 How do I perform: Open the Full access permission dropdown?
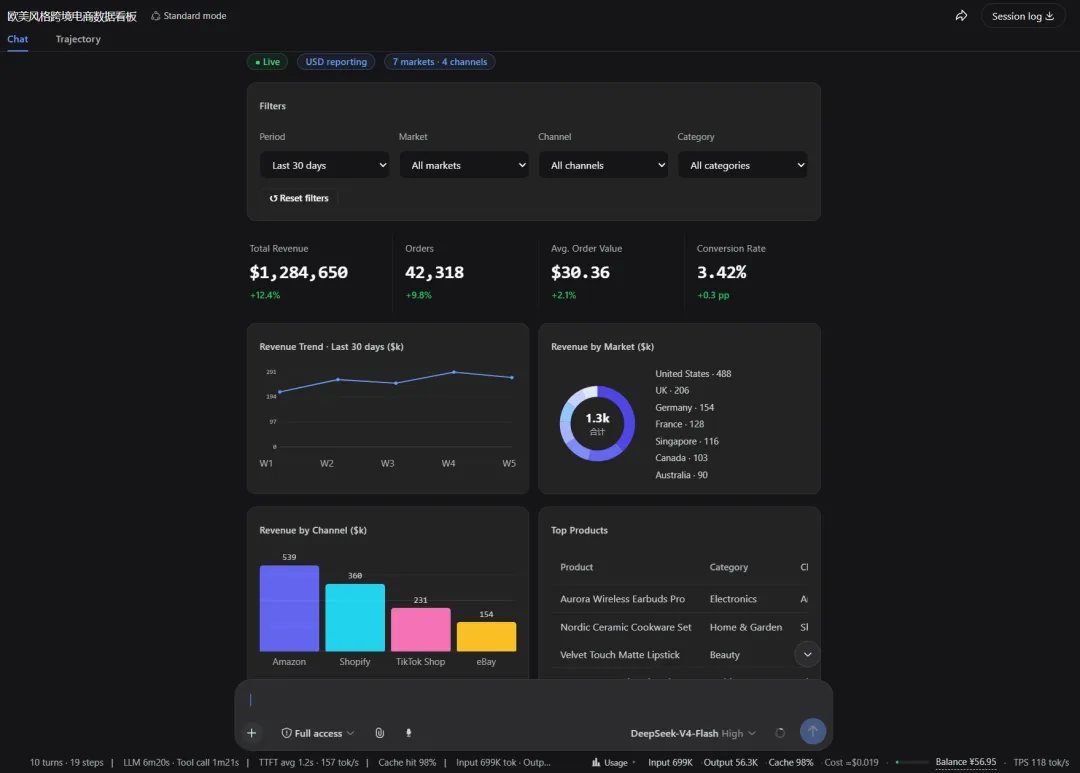[318, 733]
